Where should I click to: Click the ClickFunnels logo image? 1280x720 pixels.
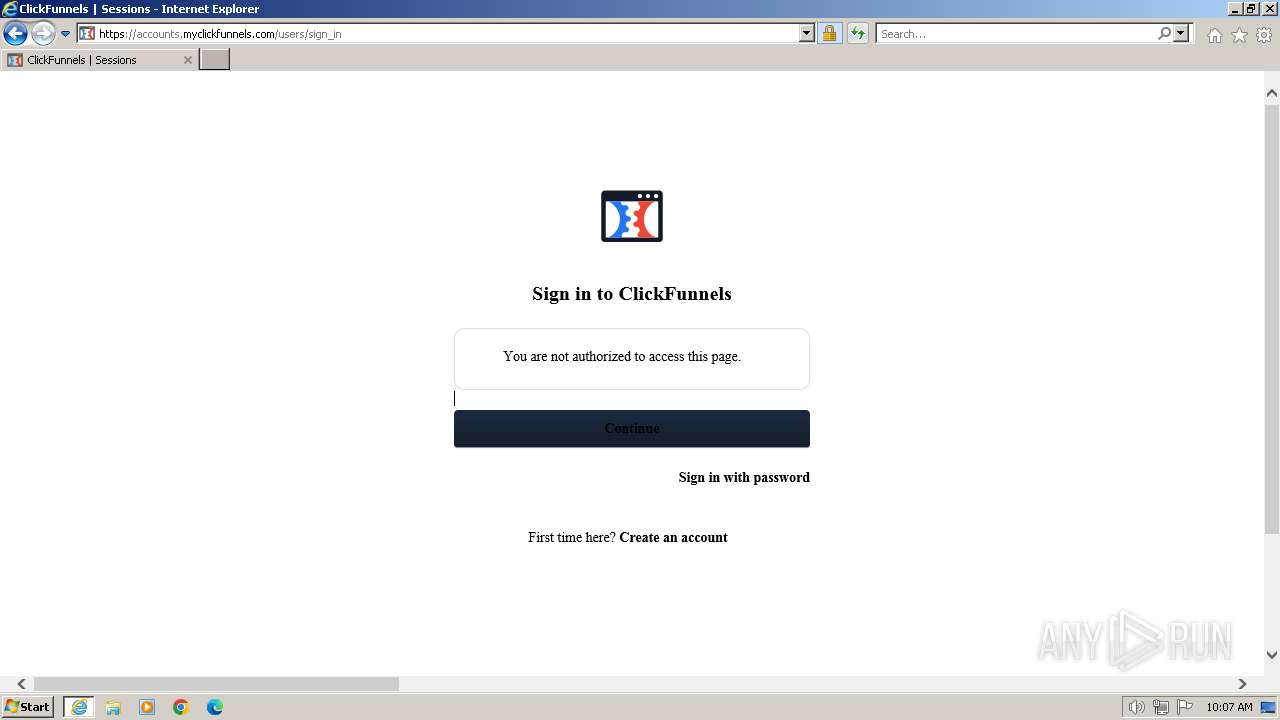[632, 216]
